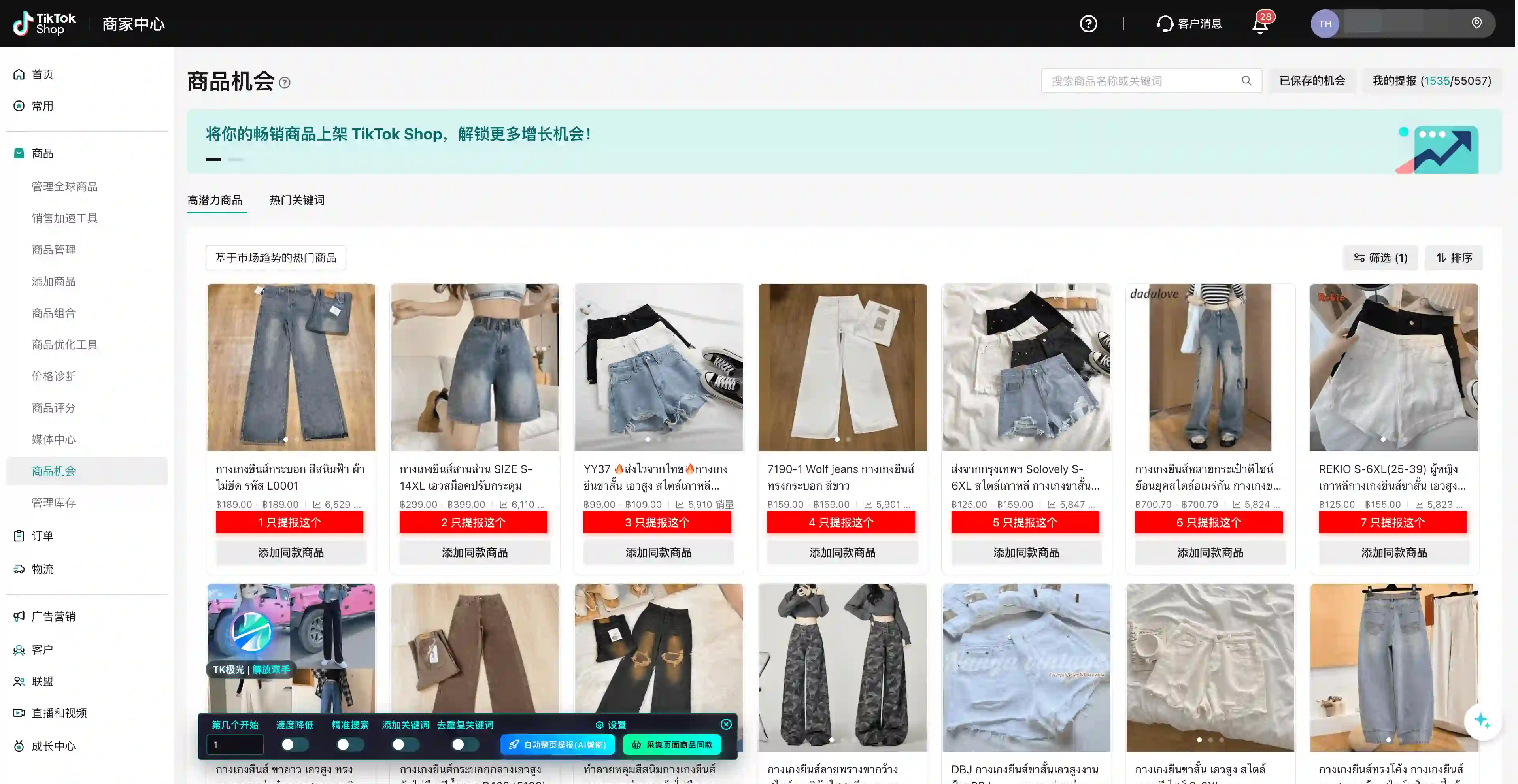Viewport: 1518px width, 784px height.
Task: Toggle the 速度降低 switch
Action: coord(295,744)
